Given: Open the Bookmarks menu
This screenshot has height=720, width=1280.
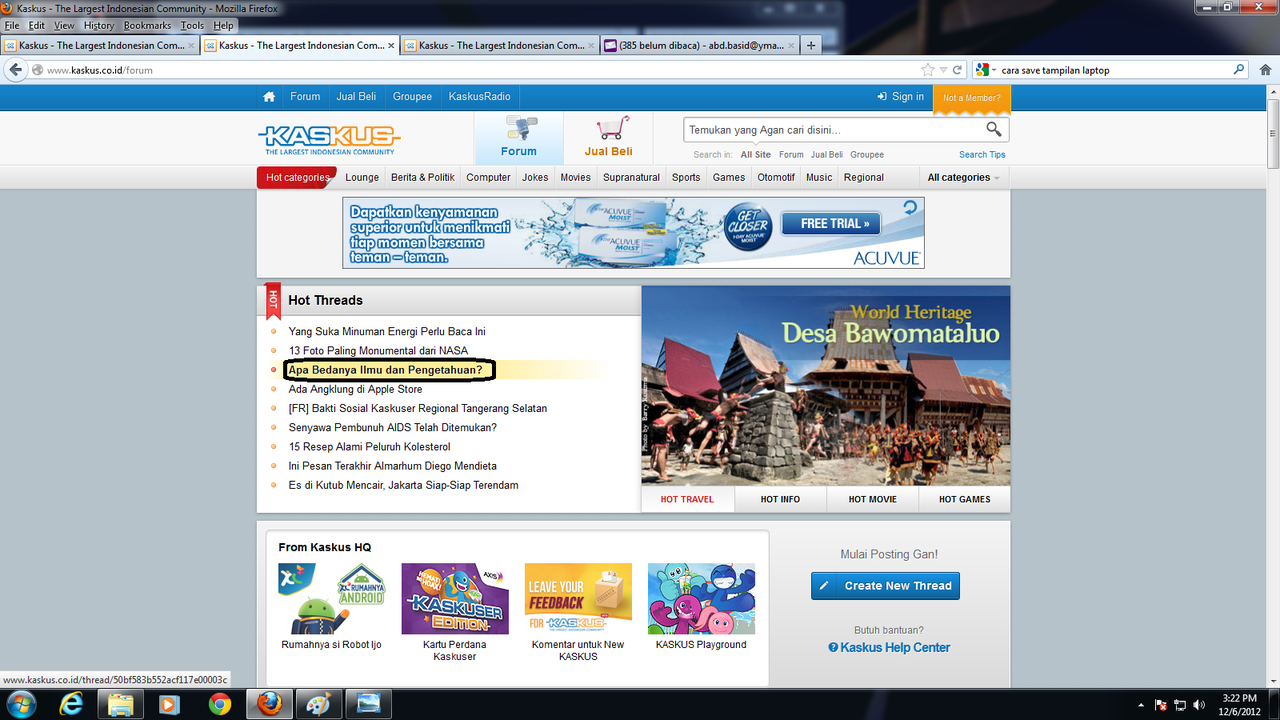Looking at the screenshot, I should pos(147,25).
